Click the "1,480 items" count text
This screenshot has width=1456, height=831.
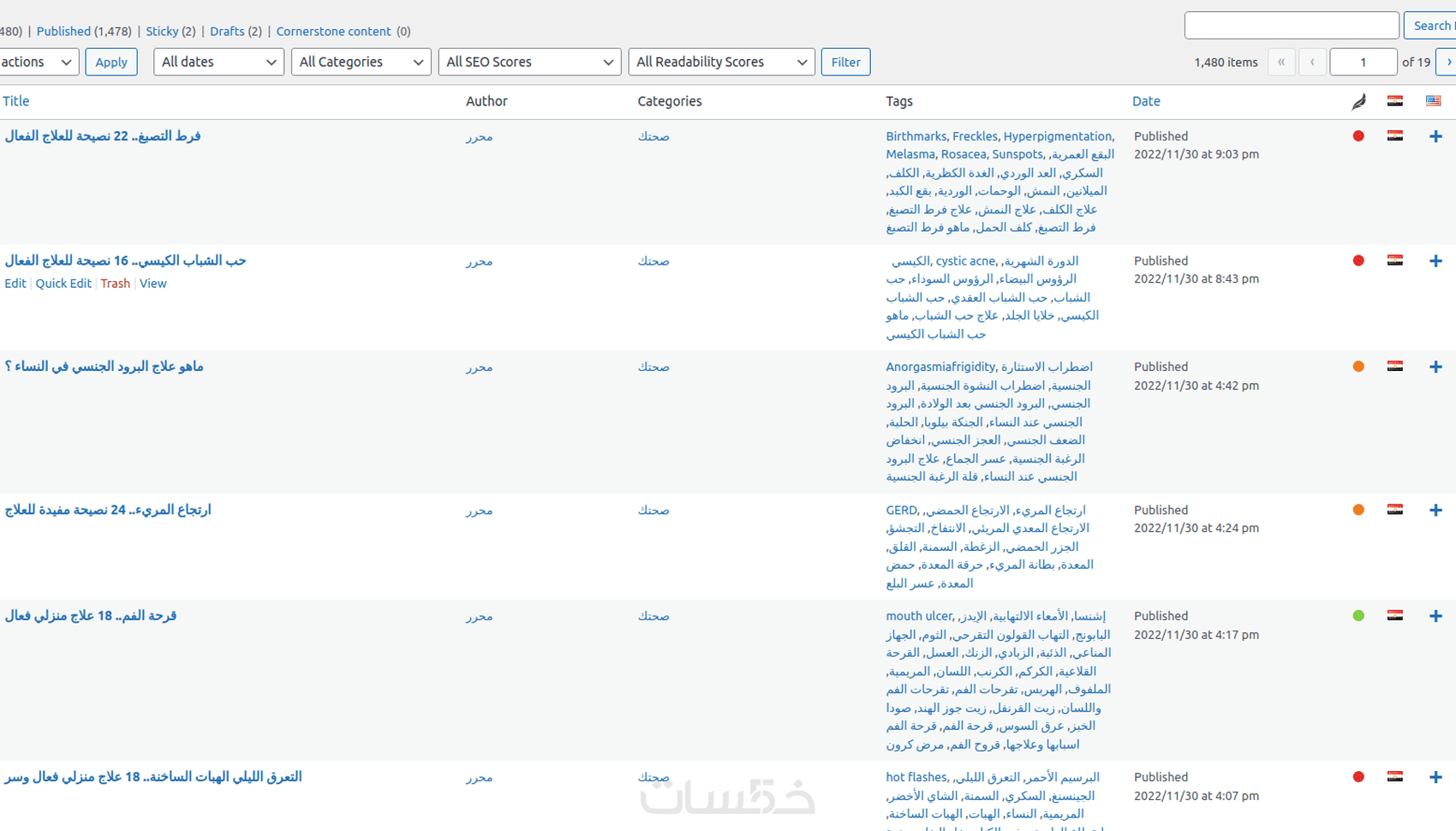click(x=1226, y=63)
